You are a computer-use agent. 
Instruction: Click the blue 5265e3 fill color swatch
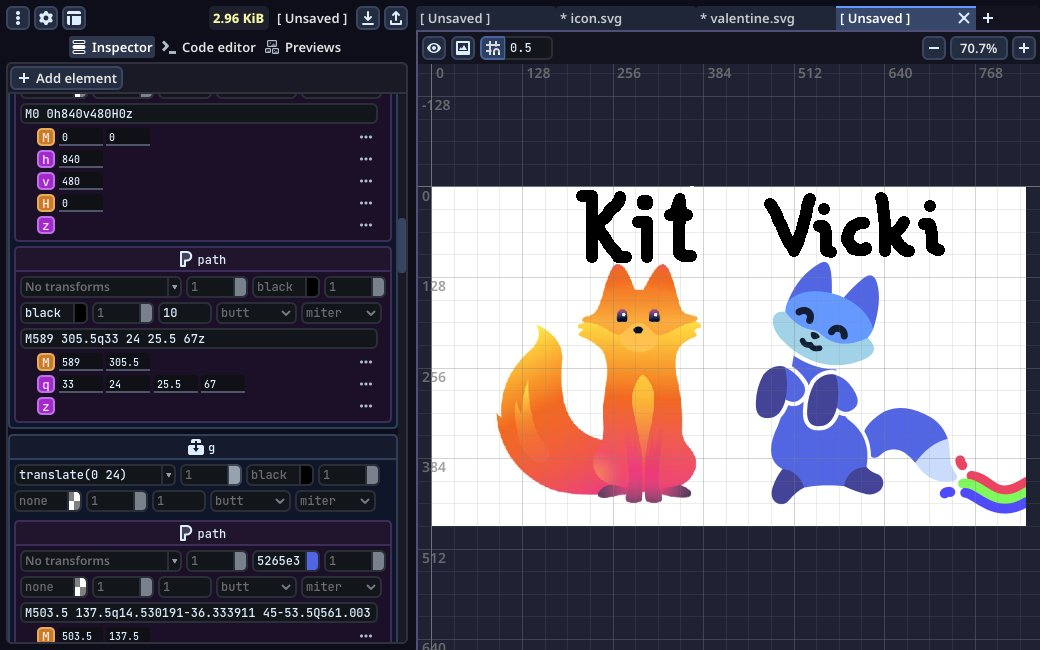312,561
